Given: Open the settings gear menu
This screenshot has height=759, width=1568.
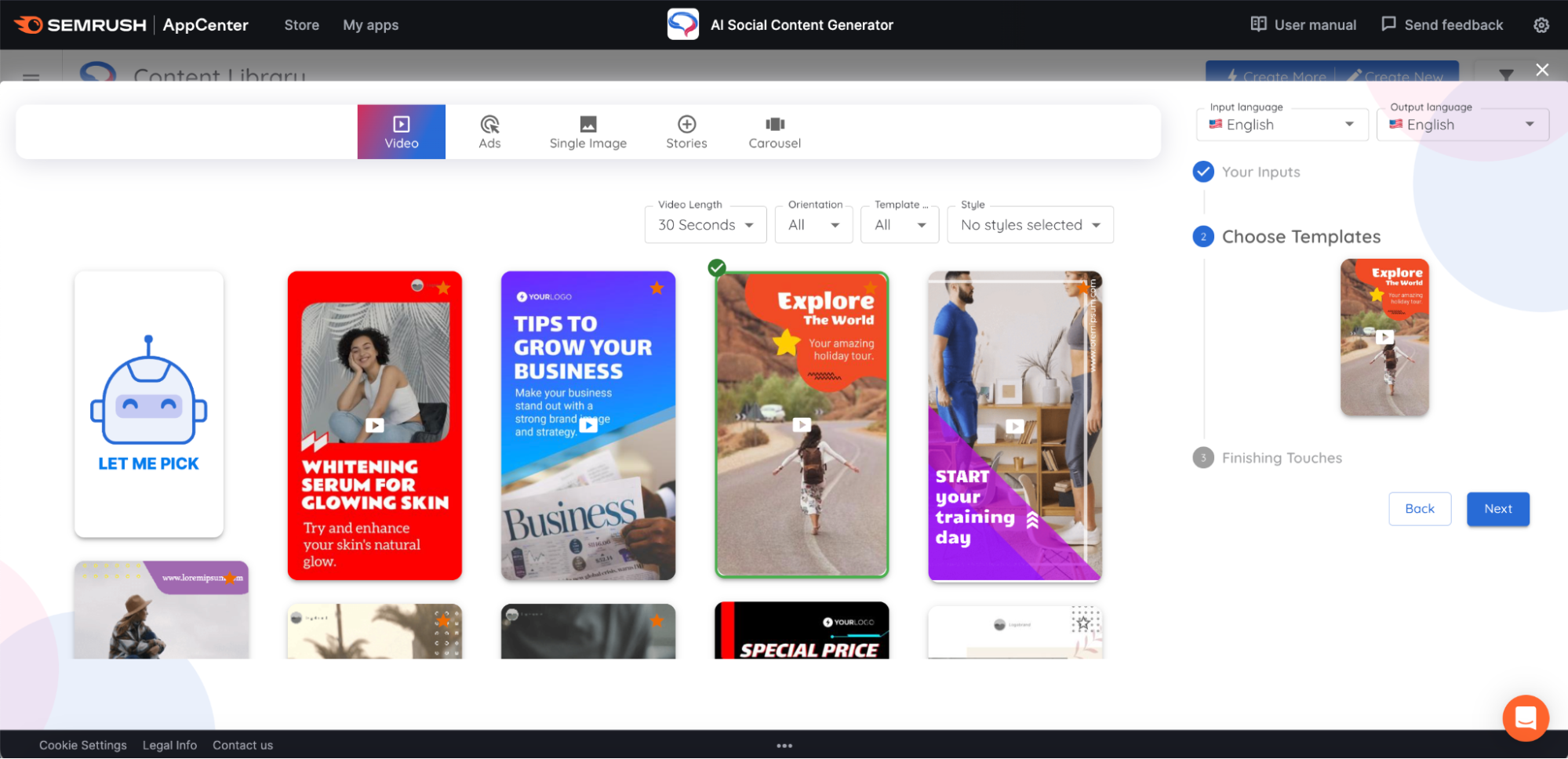Looking at the screenshot, I should [1541, 24].
